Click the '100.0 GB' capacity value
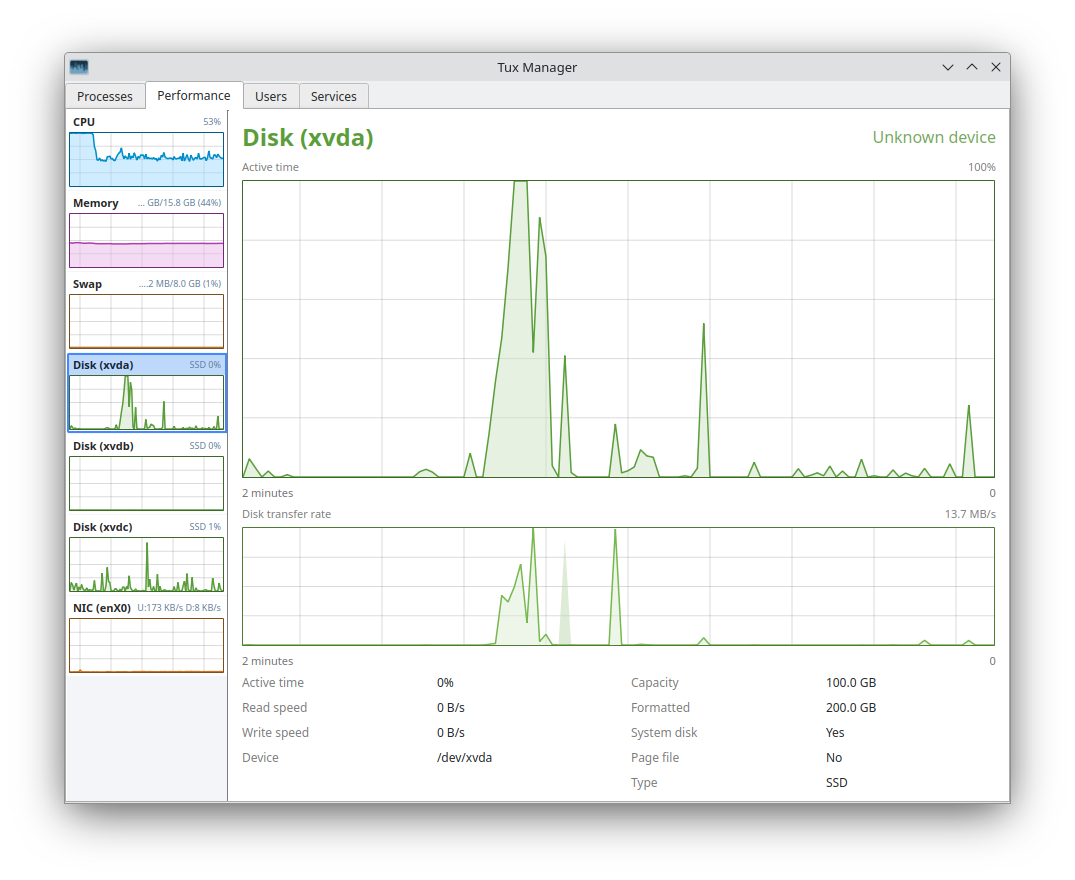Image resolution: width=1075 pixels, height=880 pixels. 851,683
